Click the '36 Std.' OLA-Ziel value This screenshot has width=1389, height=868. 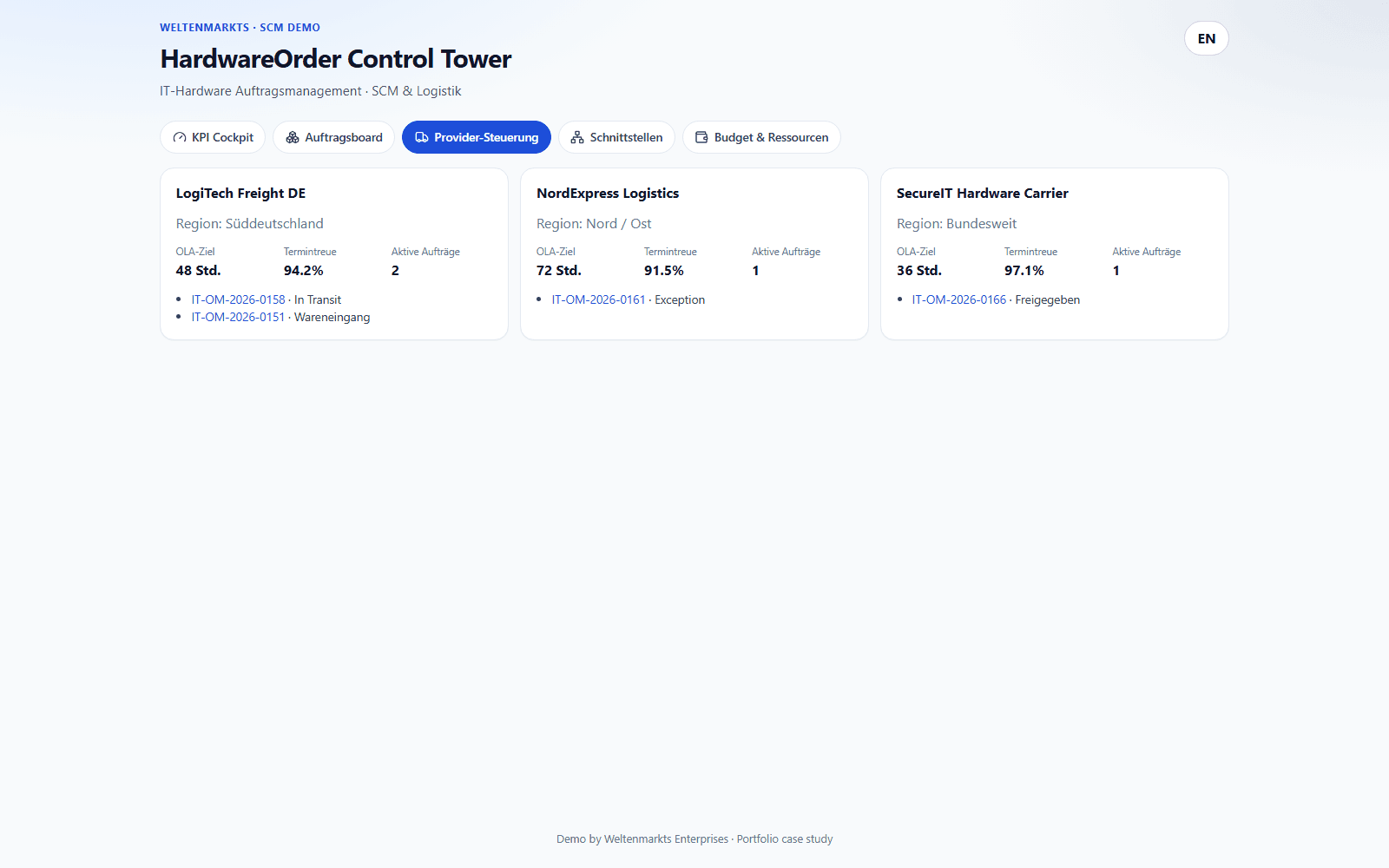(x=919, y=271)
